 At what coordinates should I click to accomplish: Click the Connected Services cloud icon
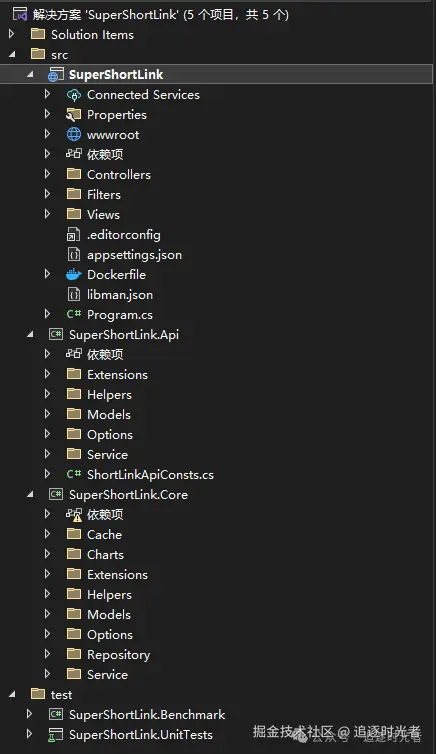tap(74, 95)
